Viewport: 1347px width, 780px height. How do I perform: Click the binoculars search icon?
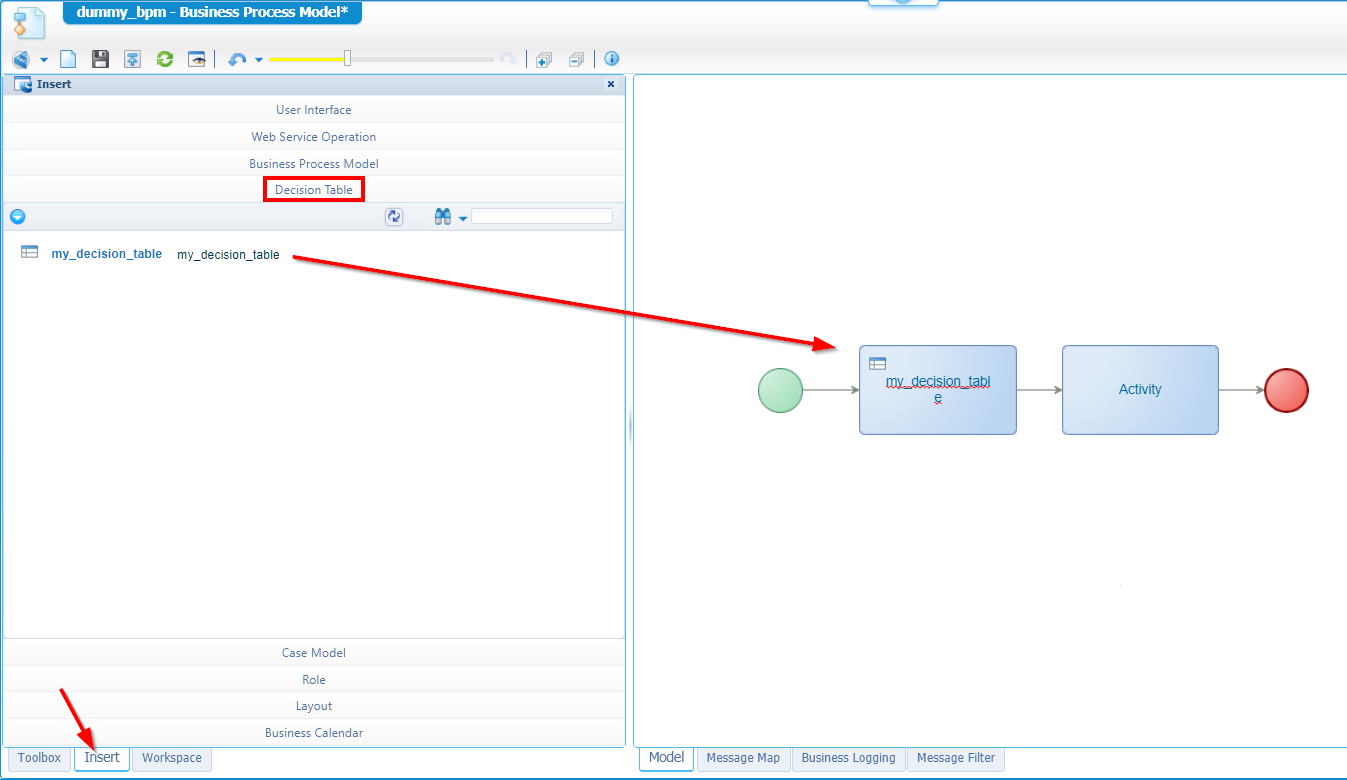pos(441,216)
